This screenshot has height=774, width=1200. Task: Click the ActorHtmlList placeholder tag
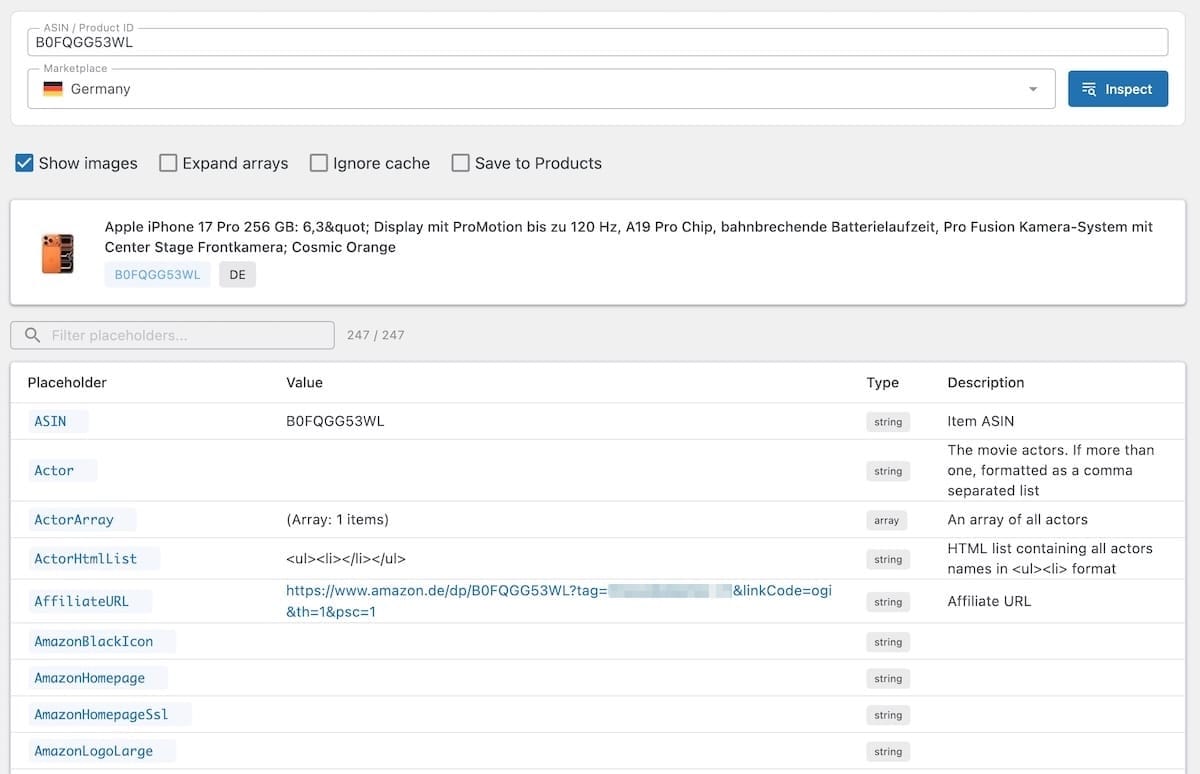coord(86,559)
